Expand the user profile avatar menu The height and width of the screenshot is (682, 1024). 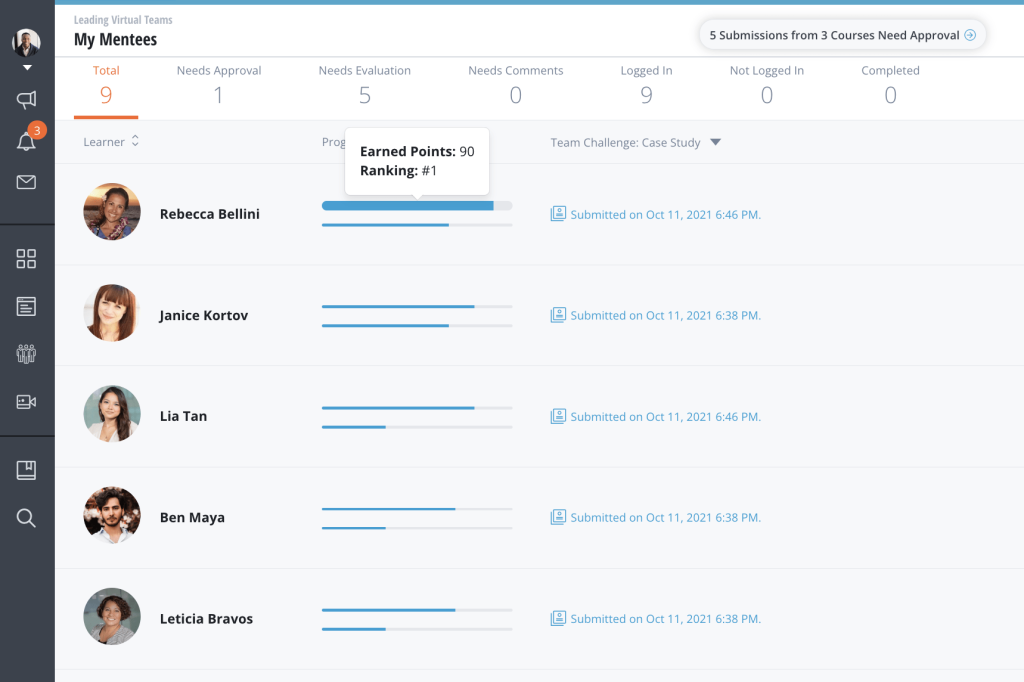pyautogui.click(x=26, y=48)
